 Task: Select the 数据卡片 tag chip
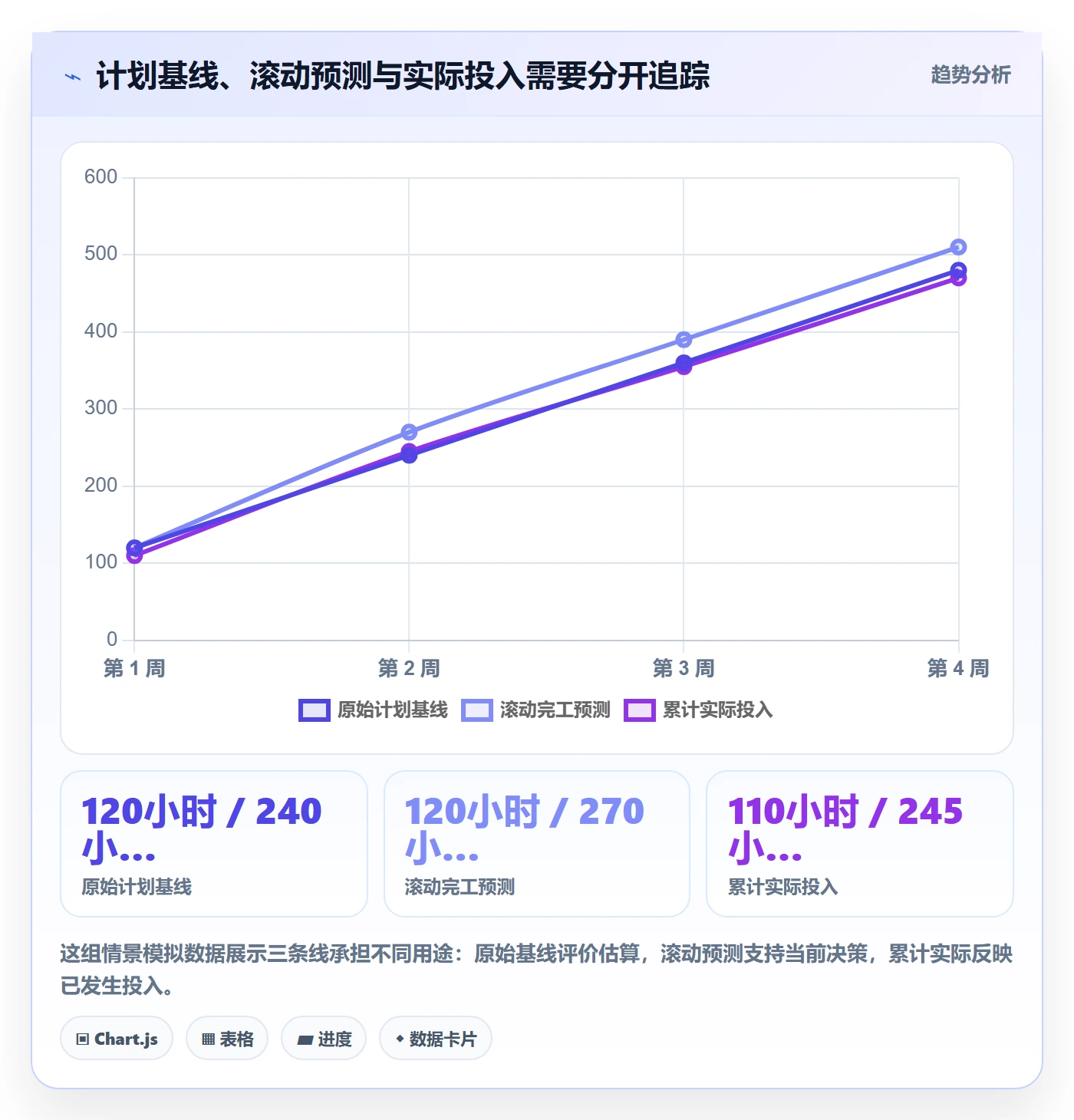pos(436,1039)
